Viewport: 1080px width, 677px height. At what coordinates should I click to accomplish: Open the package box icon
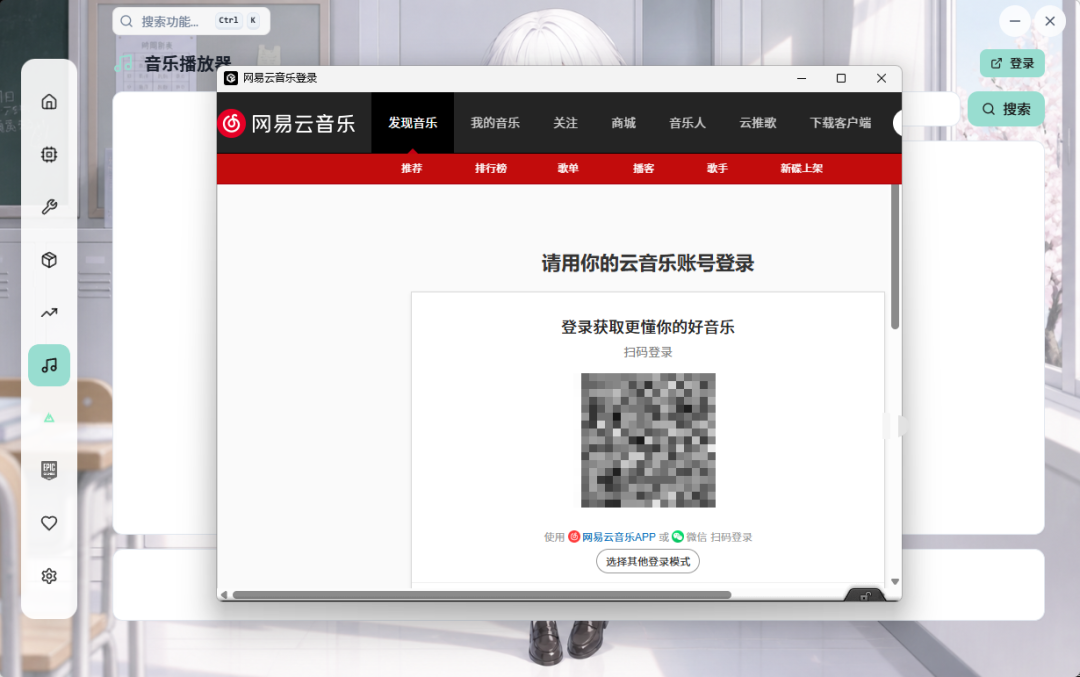coord(49,260)
